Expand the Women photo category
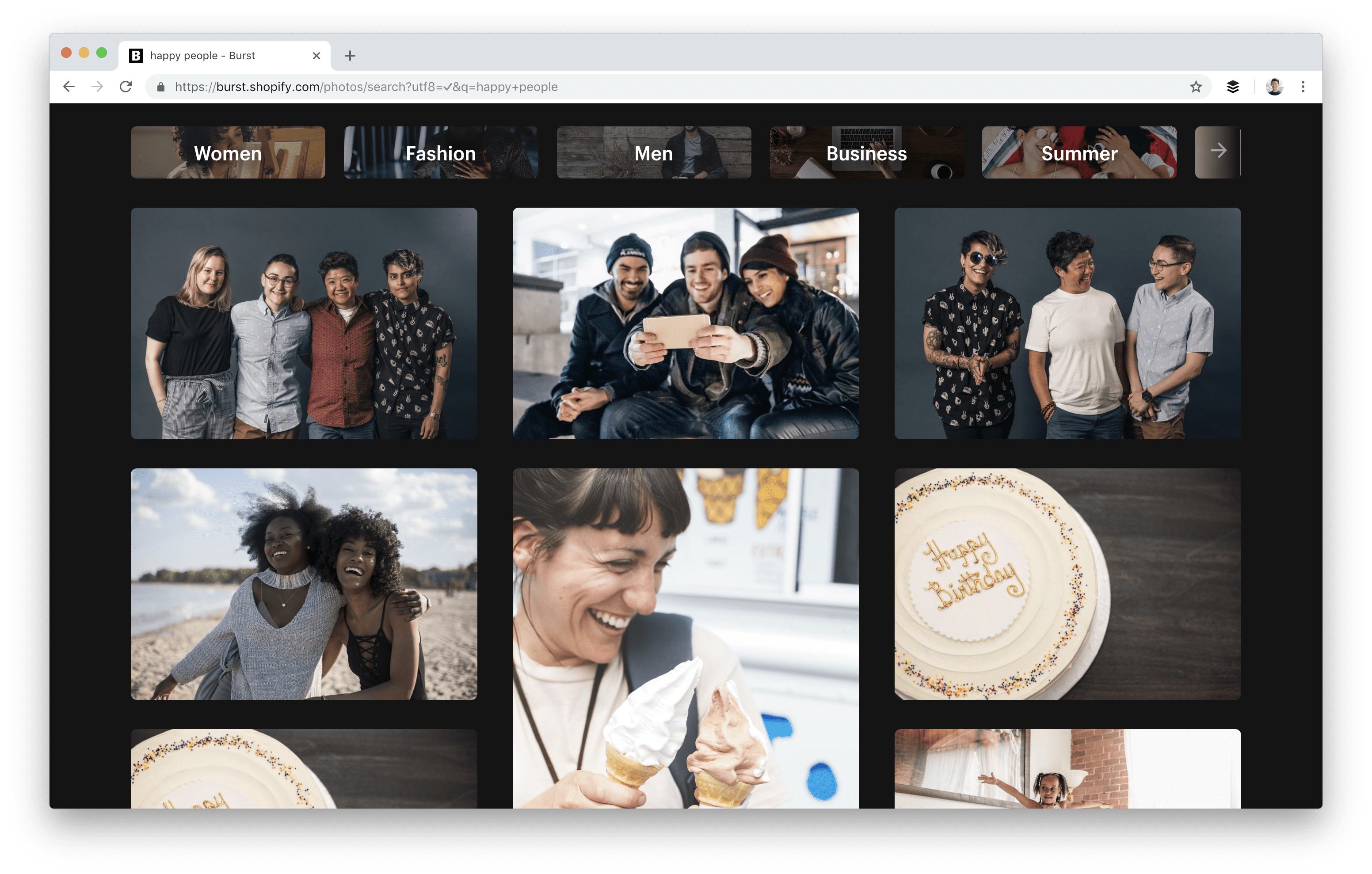 (228, 152)
